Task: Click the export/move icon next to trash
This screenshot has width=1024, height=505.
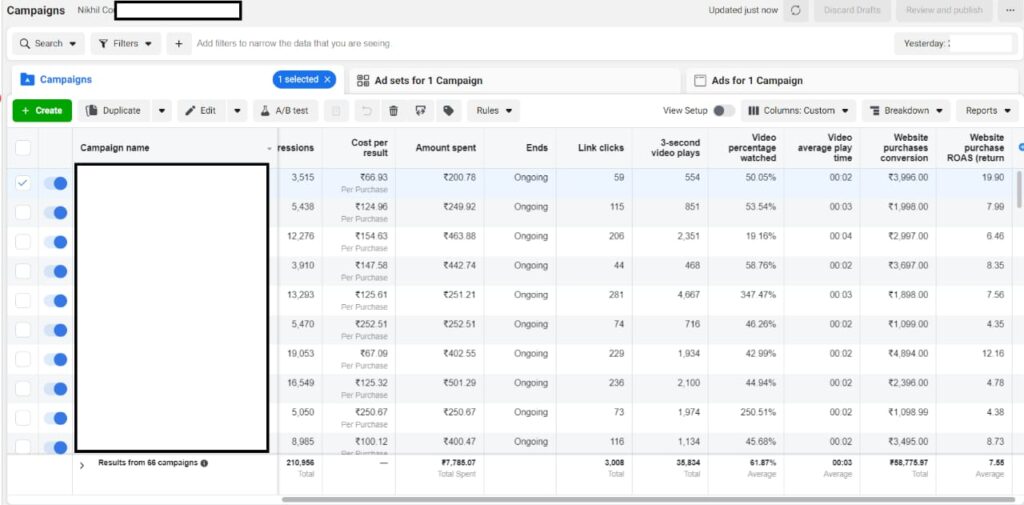Action: (420, 110)
